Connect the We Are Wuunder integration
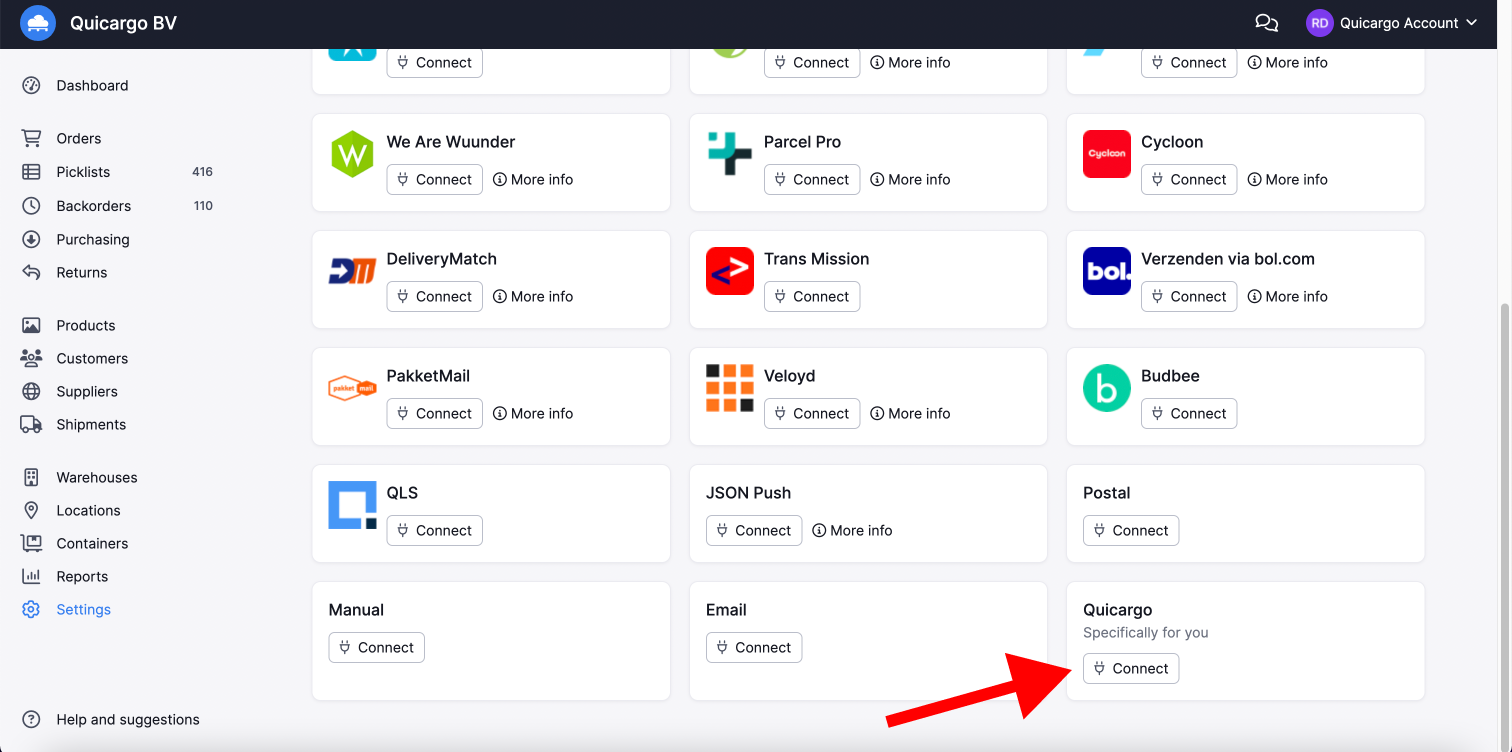The image size is (1512, 752). (x=435, y=179)
